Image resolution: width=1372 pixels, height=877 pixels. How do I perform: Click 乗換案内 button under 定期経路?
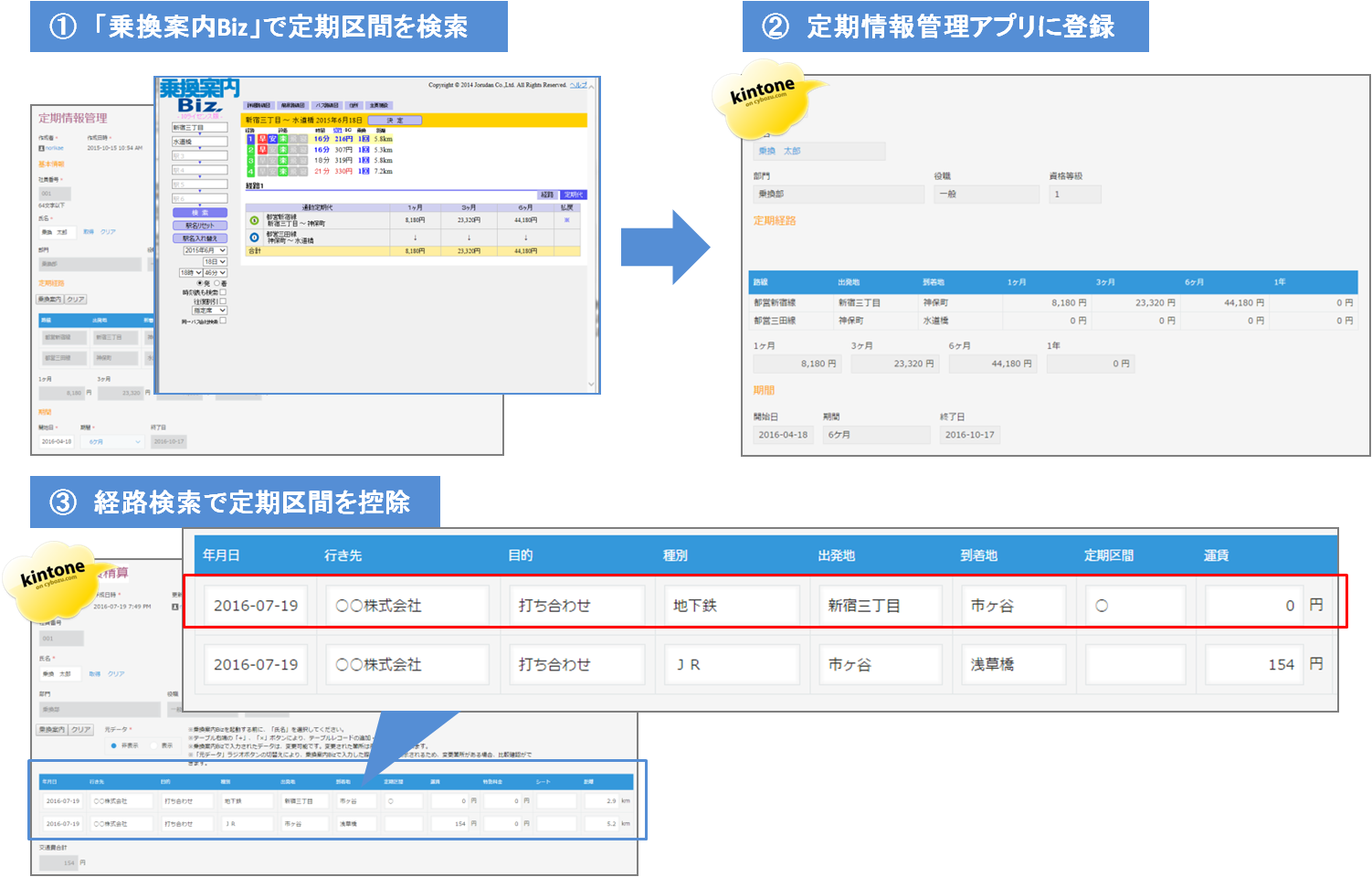[x=50, y=300]
